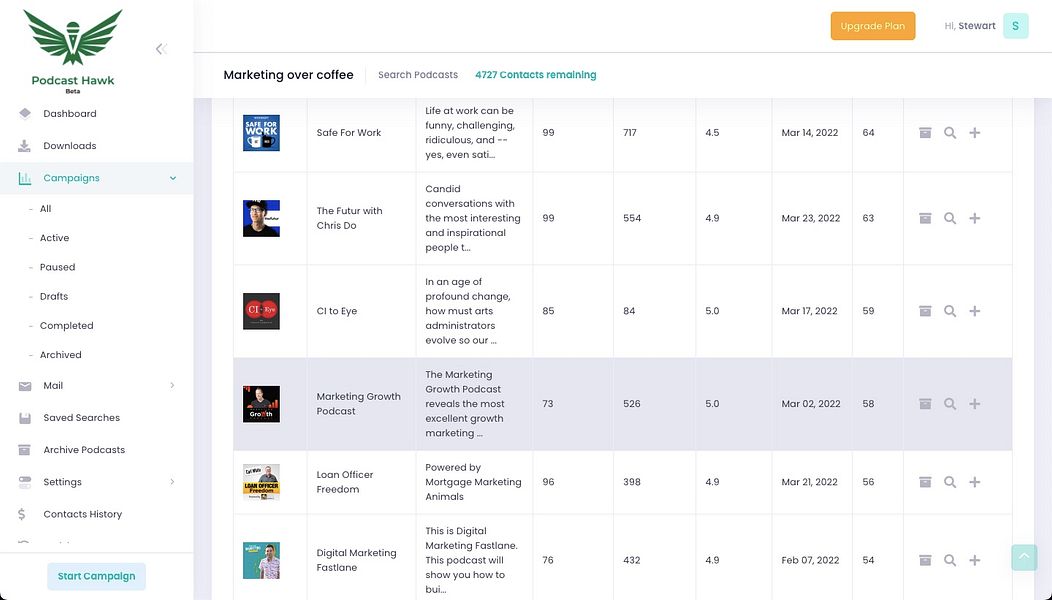This screenshot has width=1052, height=600.
Task: Click magnifier icon for The Futur row
Action: [950, 218]
